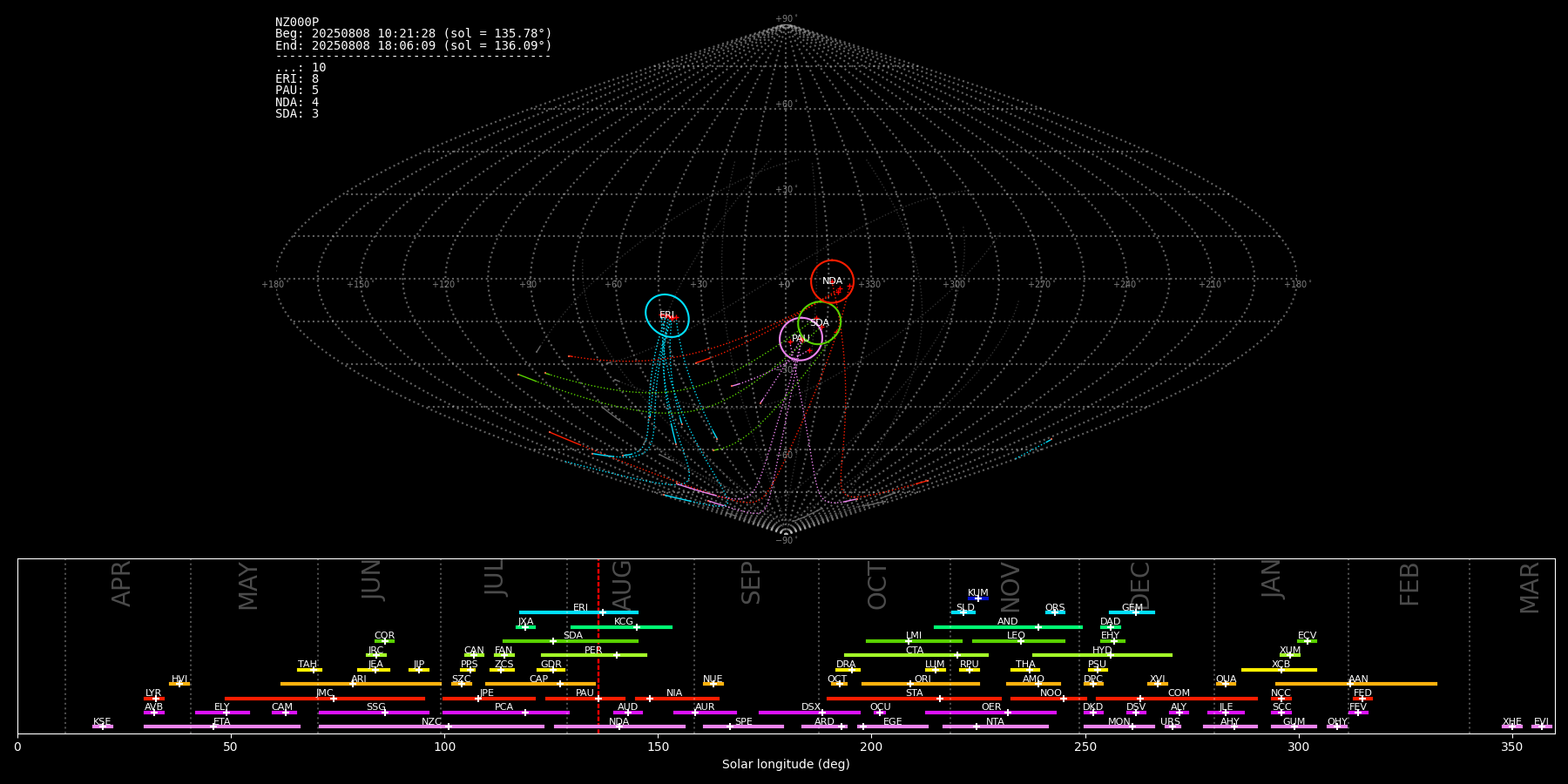
Task: Click the SSG shower bar in timeline
Action: tap(374, 713)
